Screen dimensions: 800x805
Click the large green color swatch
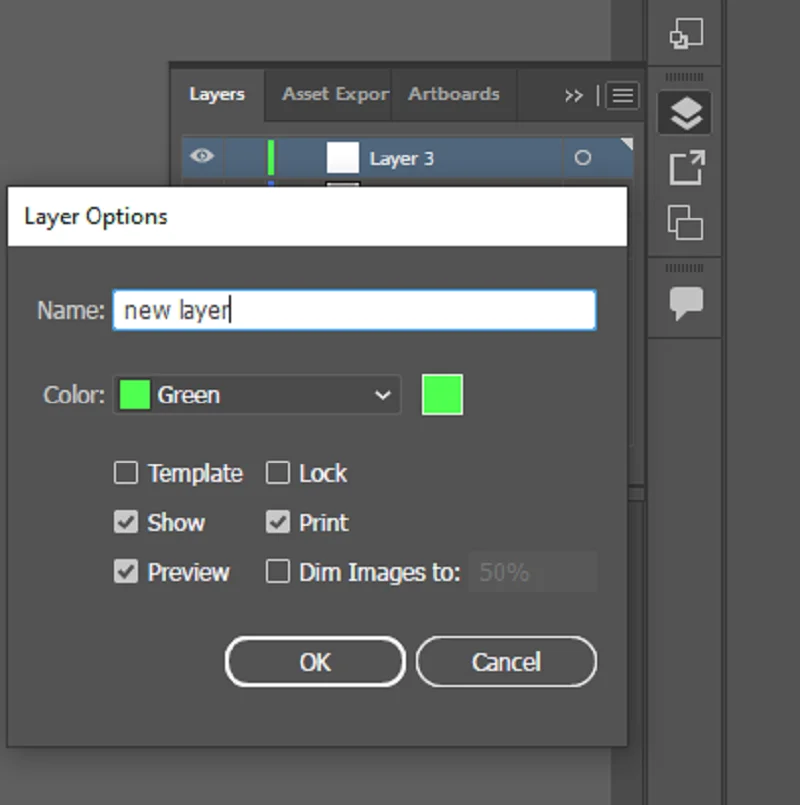[x=442, y=395]
